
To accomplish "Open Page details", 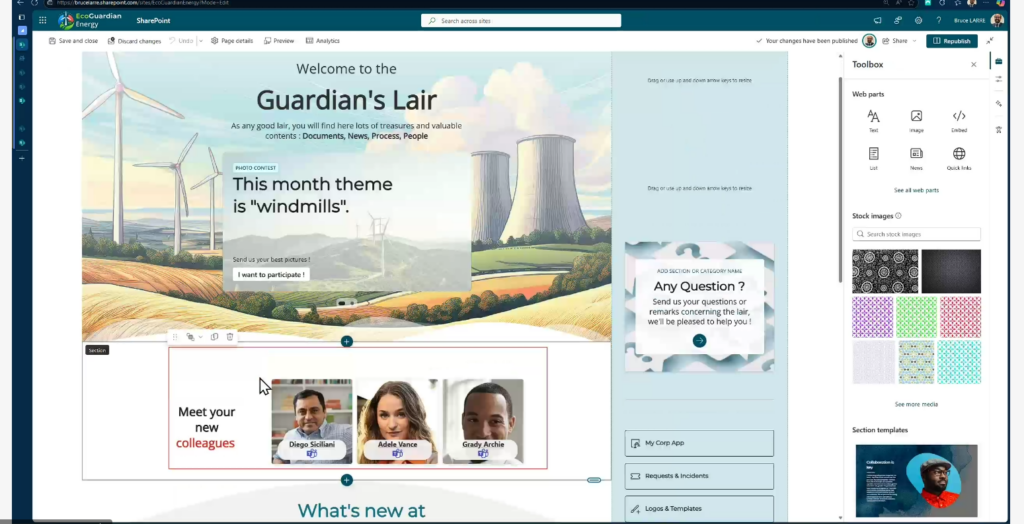I will (231, 41).
